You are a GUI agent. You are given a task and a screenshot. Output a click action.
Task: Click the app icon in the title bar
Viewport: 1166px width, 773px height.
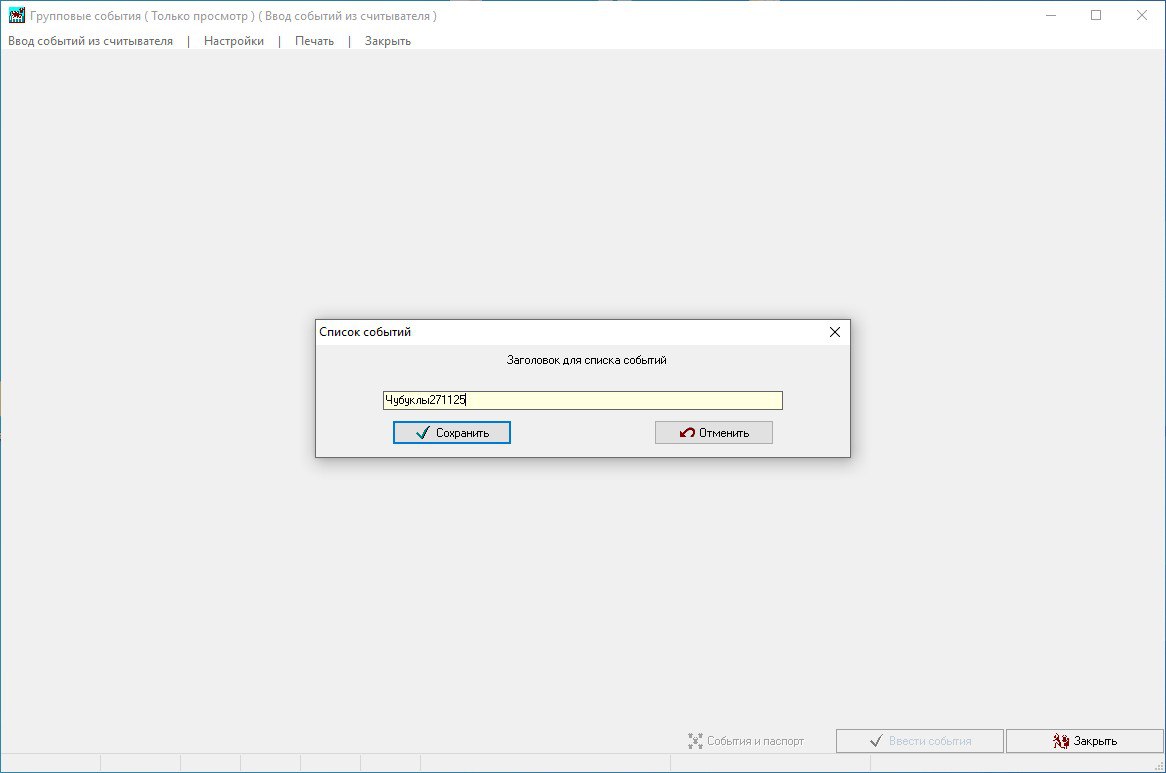(16, 15)
